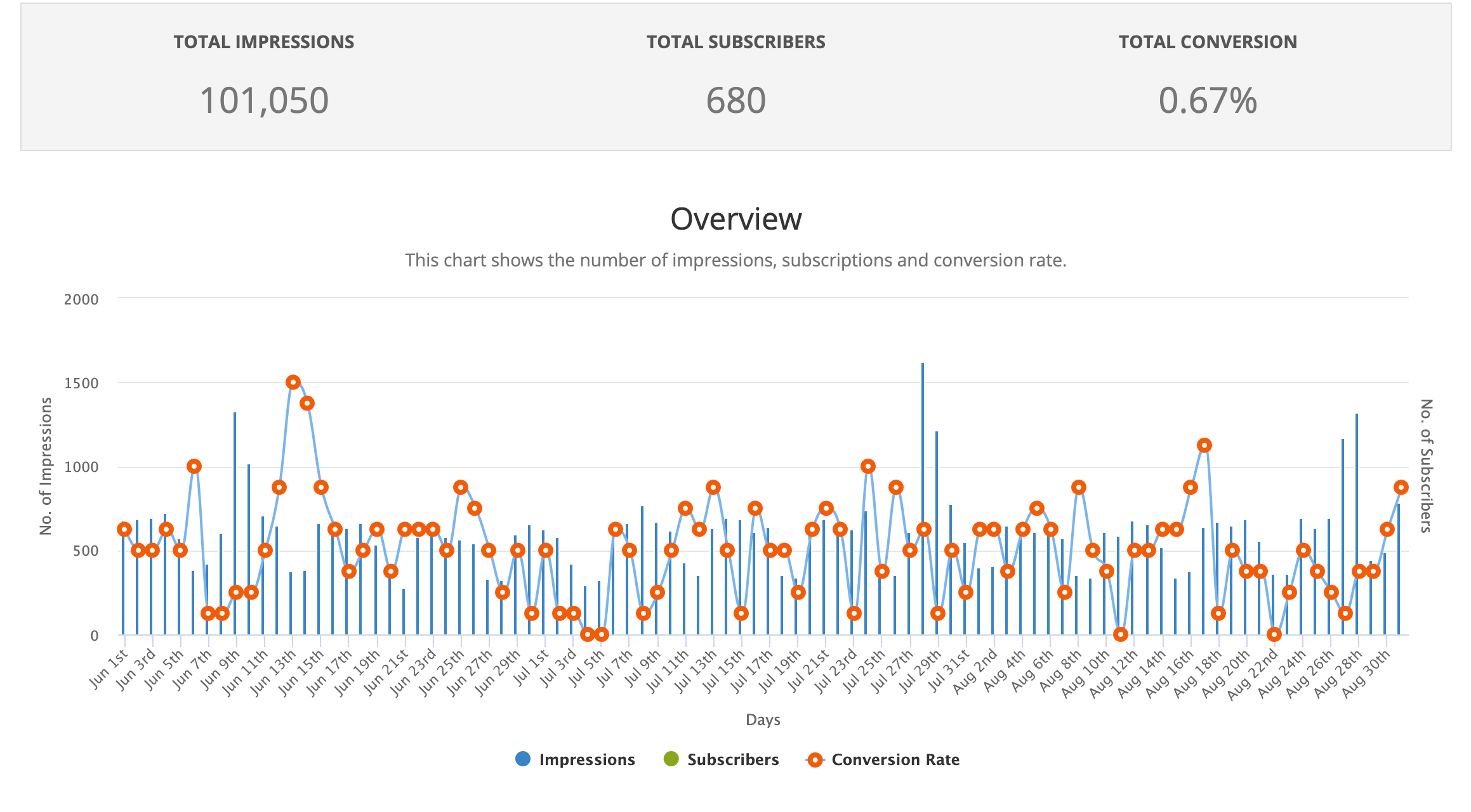
Task: Click the conversion peak marker near Aug 17th
Action: [x=1204, y=445]
